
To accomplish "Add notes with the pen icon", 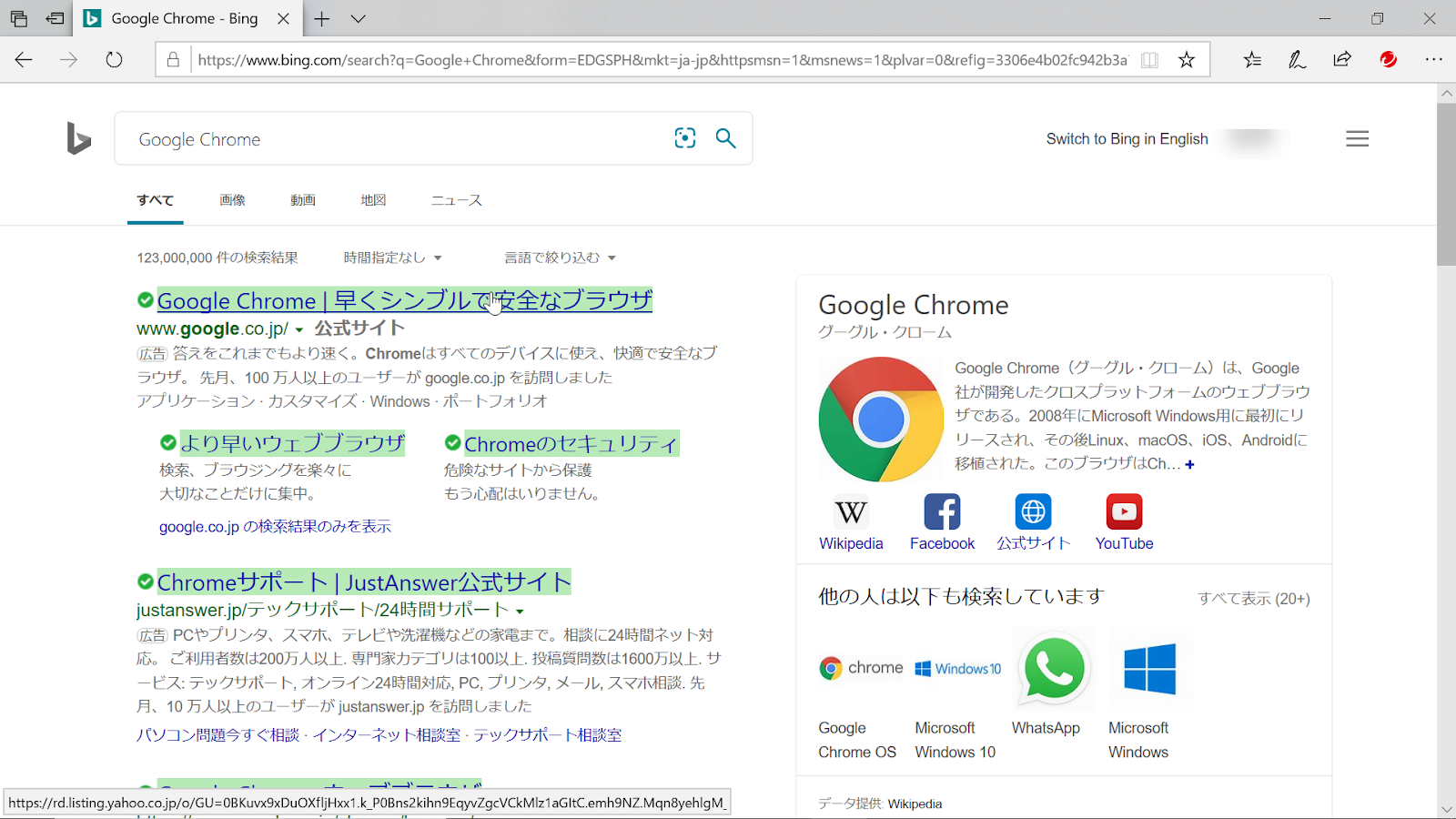I will (1297, 60).
